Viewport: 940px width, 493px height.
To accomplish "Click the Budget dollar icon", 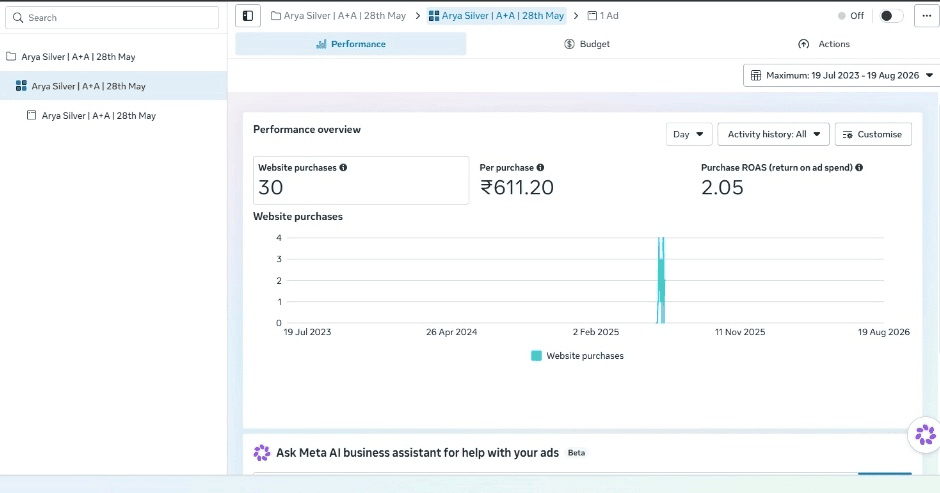I will (570, 44).
